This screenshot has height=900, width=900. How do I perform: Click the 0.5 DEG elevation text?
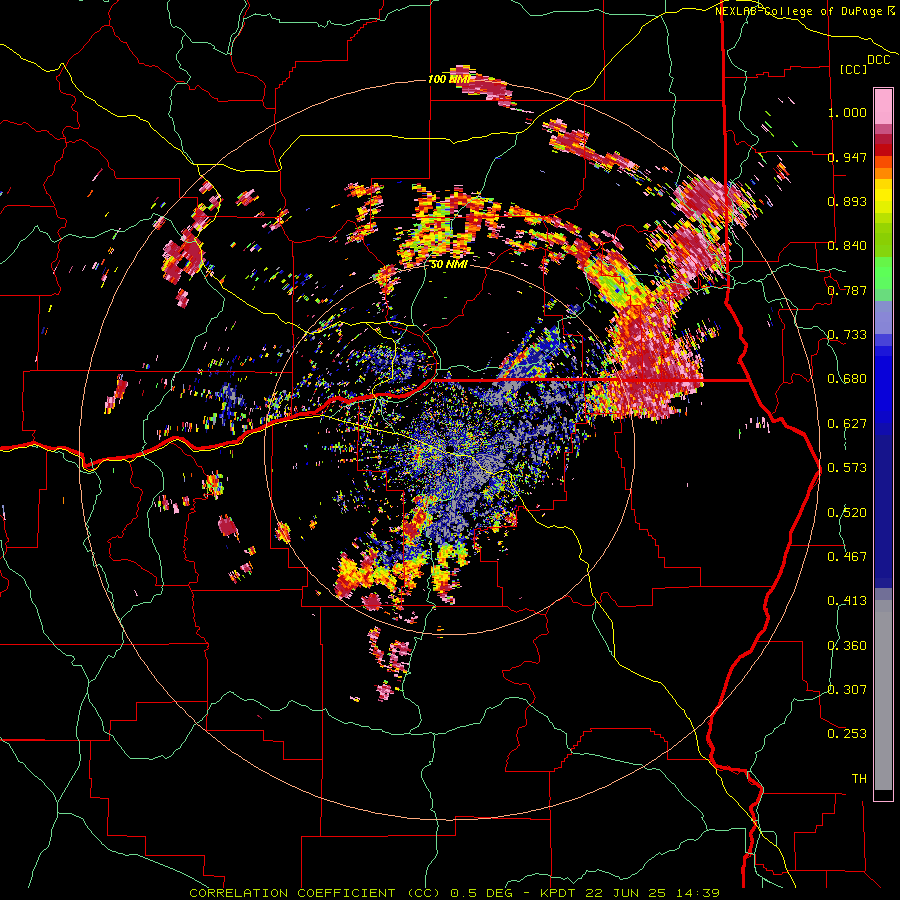coord(481,893)
